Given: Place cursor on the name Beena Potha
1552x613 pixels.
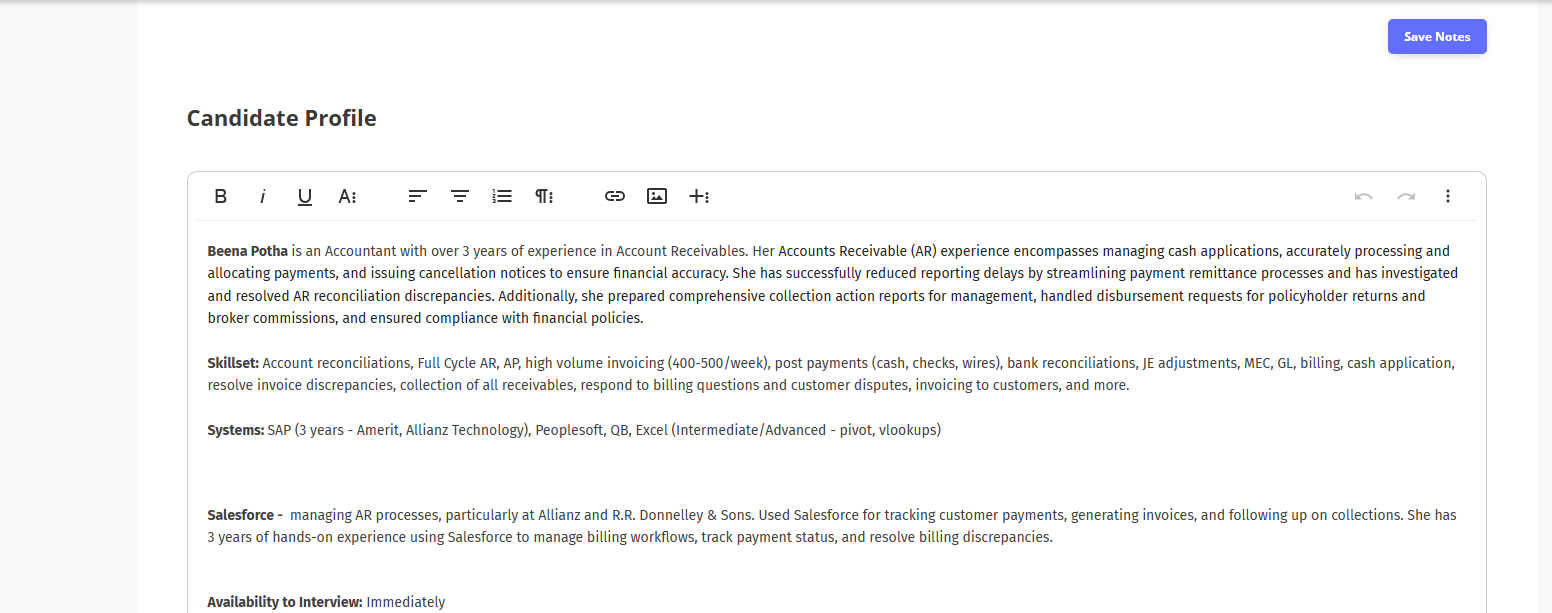Looking at the screenshot, I should (x=247, y=251).
